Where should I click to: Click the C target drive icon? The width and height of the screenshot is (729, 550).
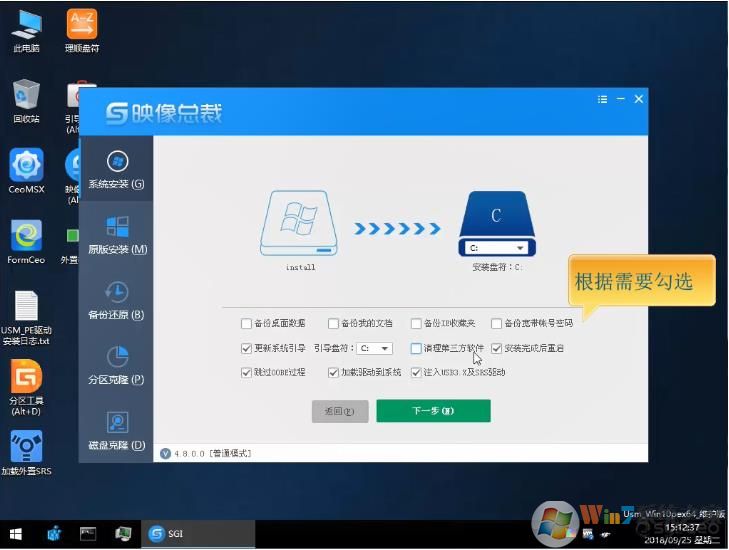coord(497,215)
